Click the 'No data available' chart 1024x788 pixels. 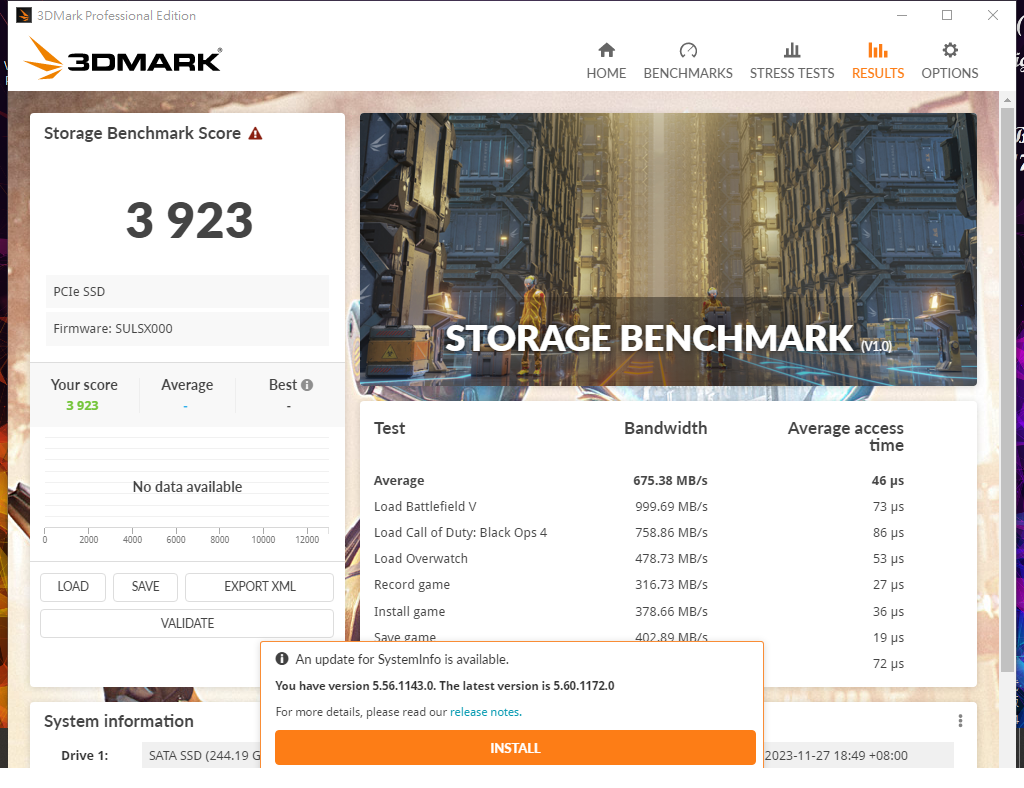coord(187,486)
